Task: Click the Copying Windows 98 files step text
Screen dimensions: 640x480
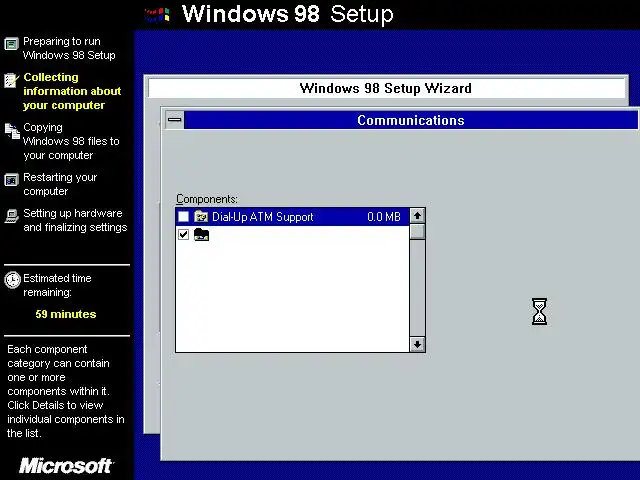Action: point(71,141)
